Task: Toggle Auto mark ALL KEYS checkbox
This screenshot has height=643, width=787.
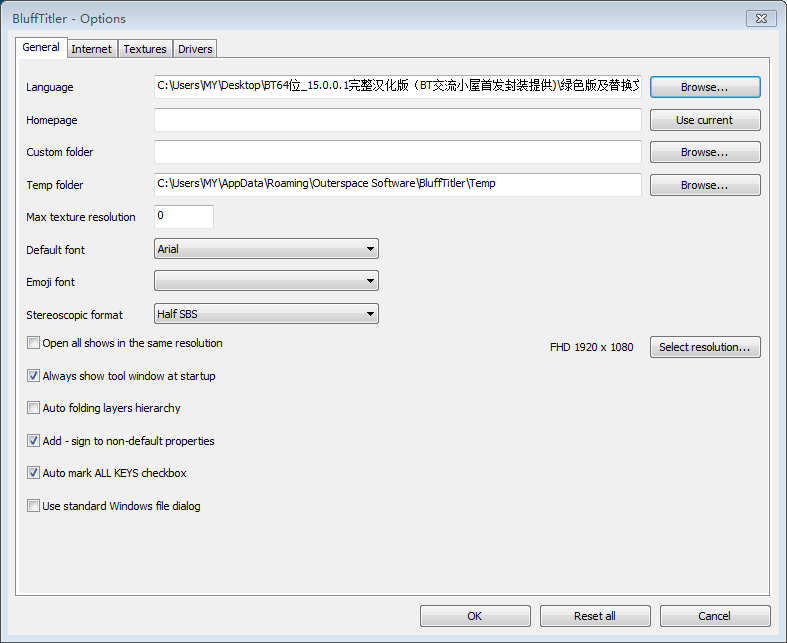Action: tap(34, 473)
